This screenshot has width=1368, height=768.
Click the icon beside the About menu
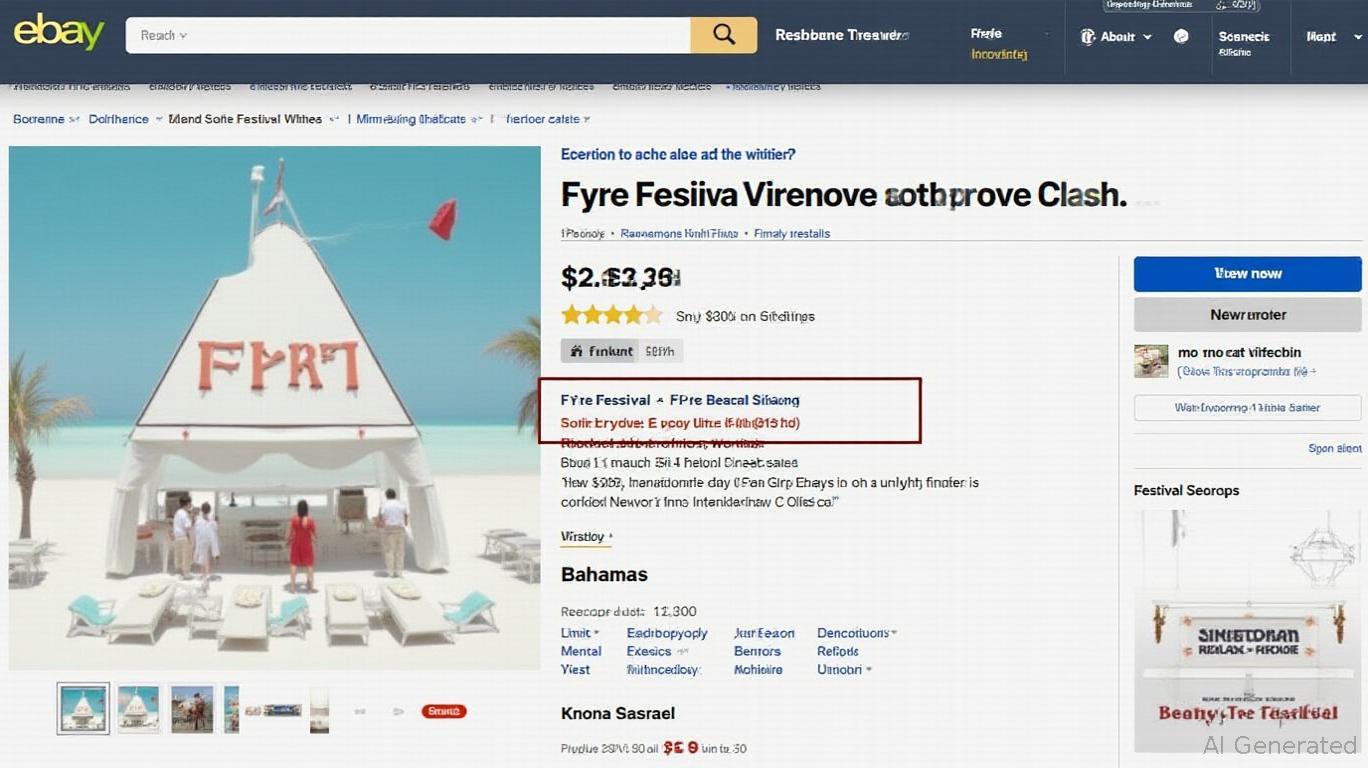(x=1088, y=37)
